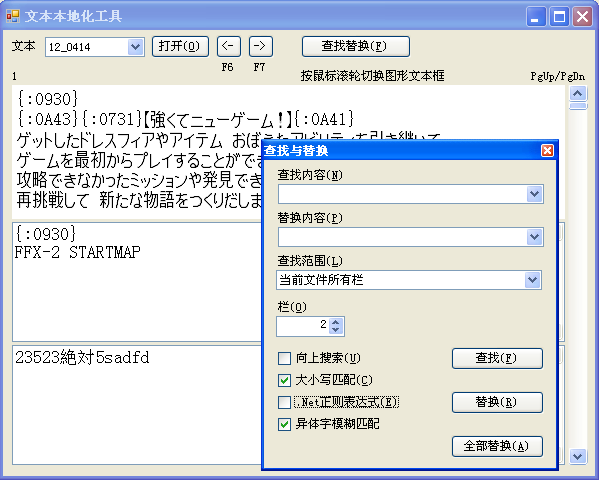Click the 全部替换(A) button
599x480 pixels.
497,446
